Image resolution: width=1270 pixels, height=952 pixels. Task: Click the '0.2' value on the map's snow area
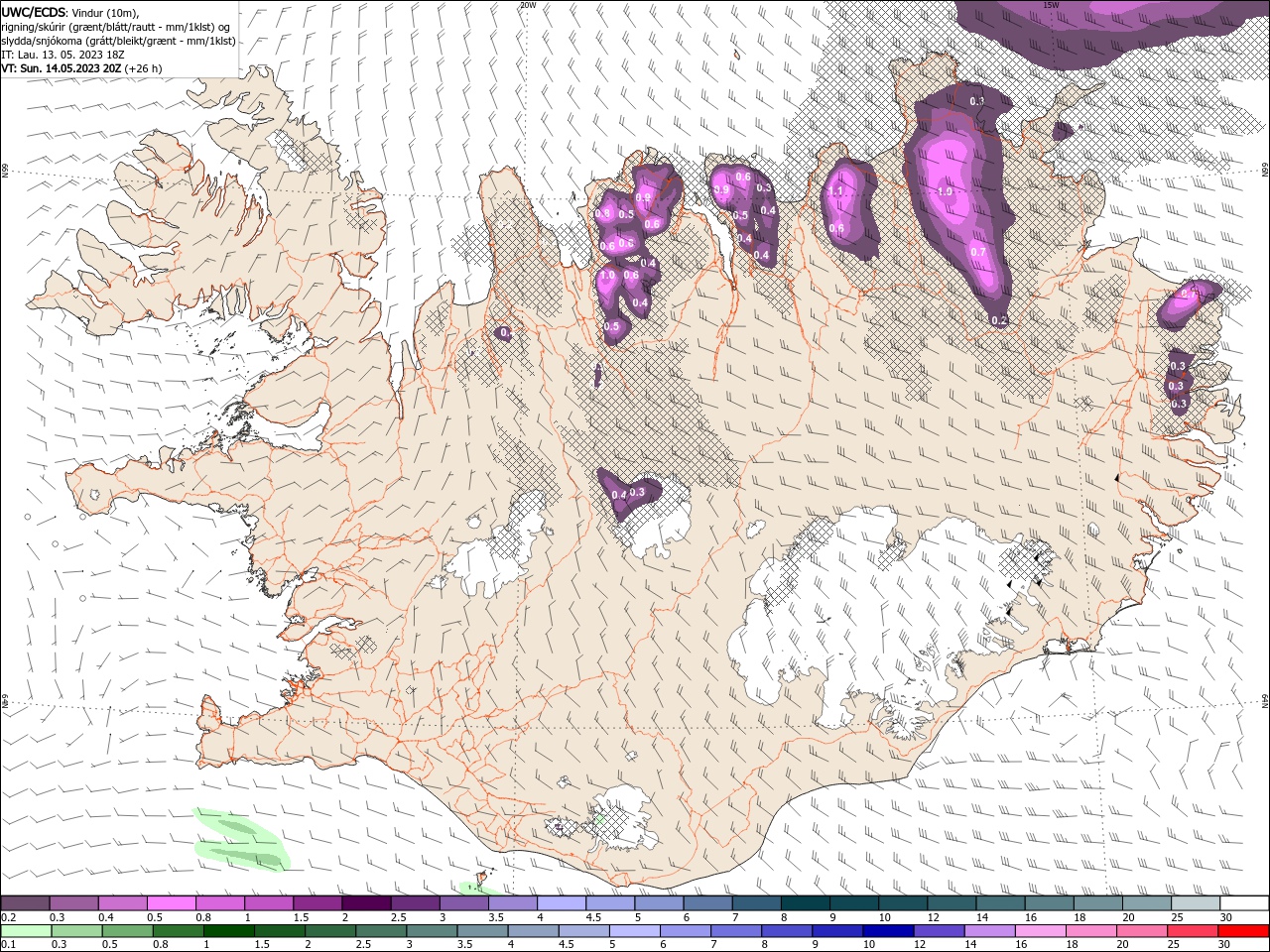pos(999,320)
